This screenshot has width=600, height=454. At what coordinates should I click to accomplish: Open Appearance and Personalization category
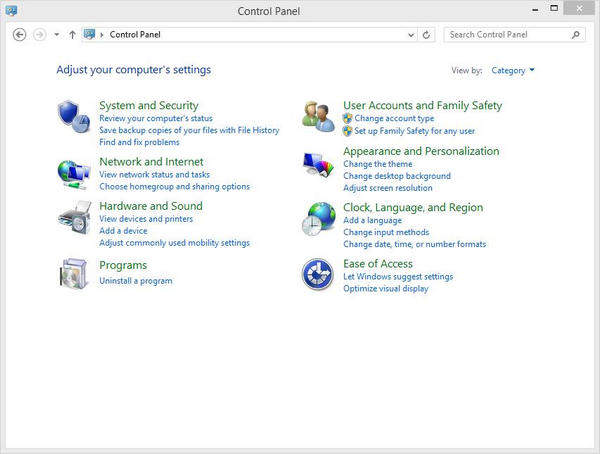coord(421,151)
